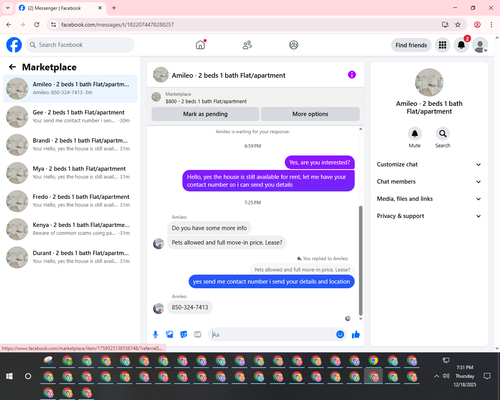Click the '850-324-7413' message bubble
Screen dimensions: 500x400
point(190,307)
